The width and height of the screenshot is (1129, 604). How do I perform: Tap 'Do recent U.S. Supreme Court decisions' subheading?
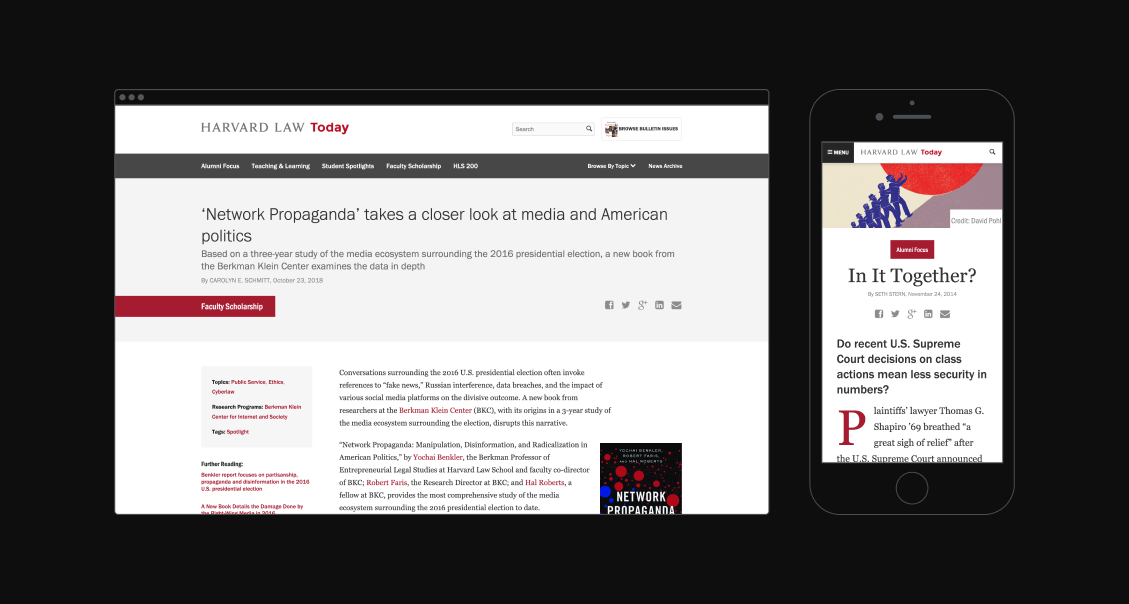pyautogui.click(x=912, y=366)
